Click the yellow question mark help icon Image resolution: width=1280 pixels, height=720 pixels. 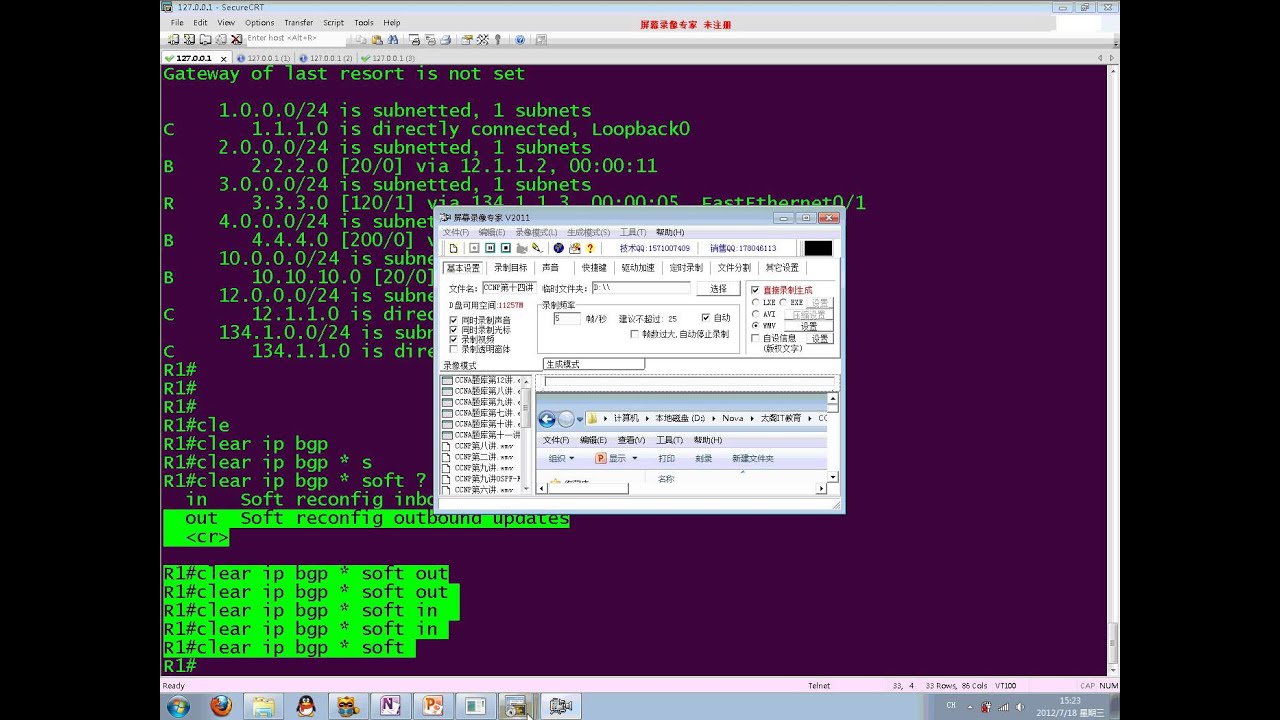590,248
